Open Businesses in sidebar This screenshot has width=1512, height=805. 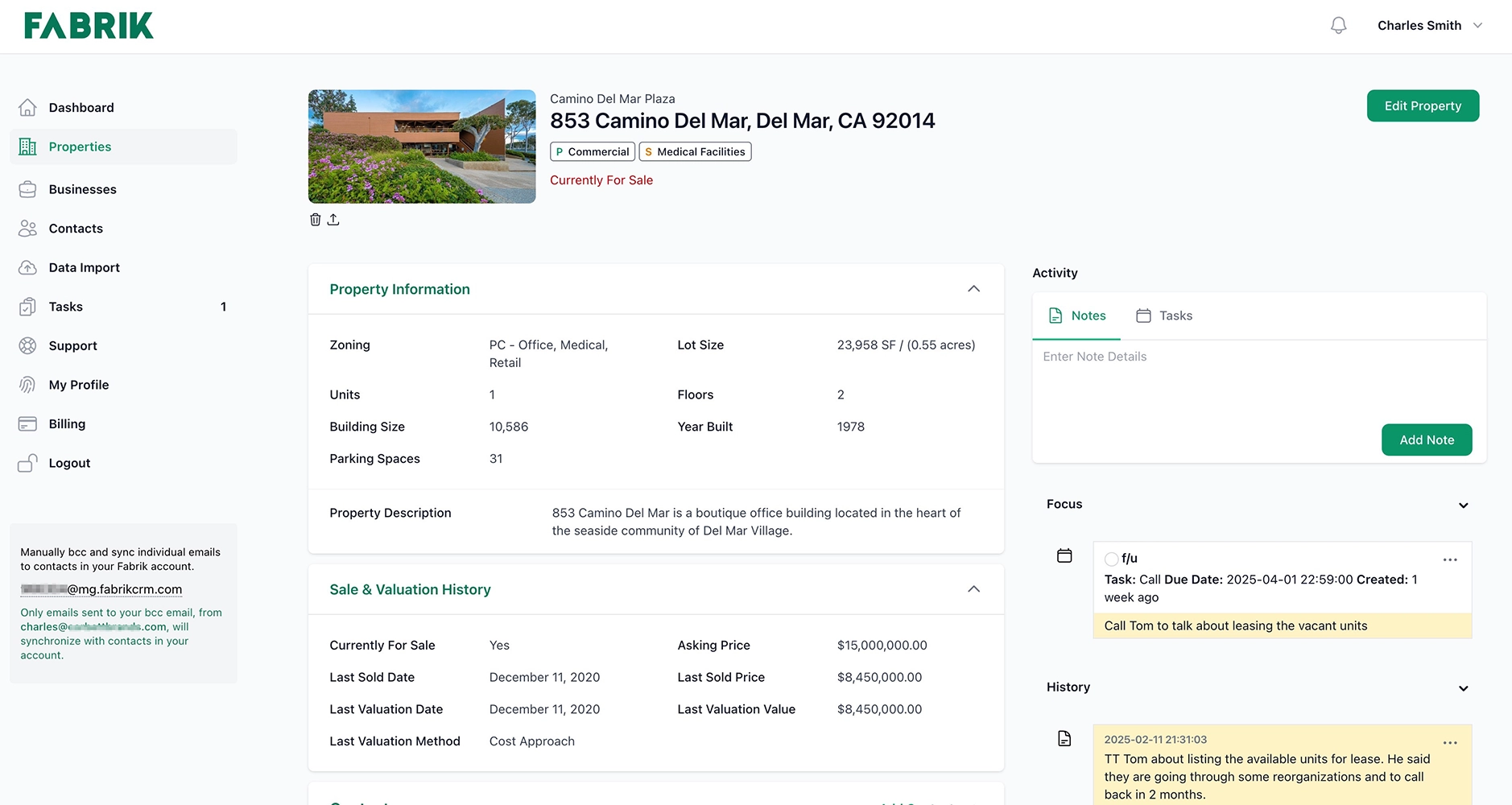[x=123, y=189]
